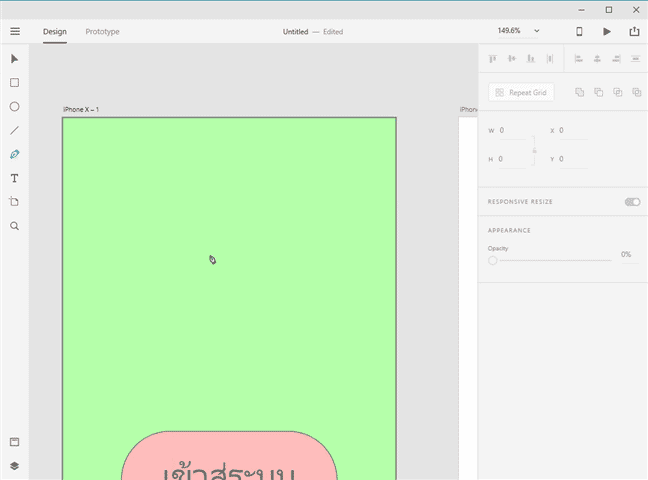Viewport: 648px width, 480px height.
Task: Edit the X position field
Action: coord(573,131)
